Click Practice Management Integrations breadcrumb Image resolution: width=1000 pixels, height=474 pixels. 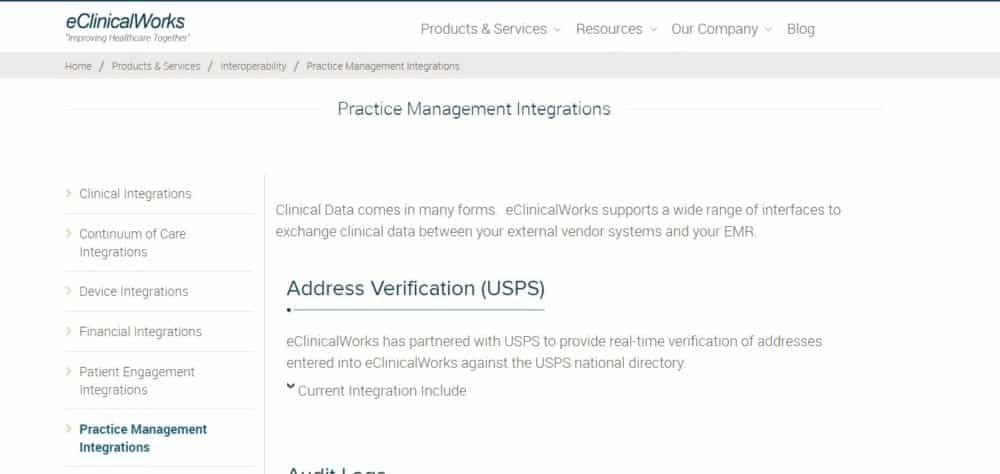pos(383,66)
